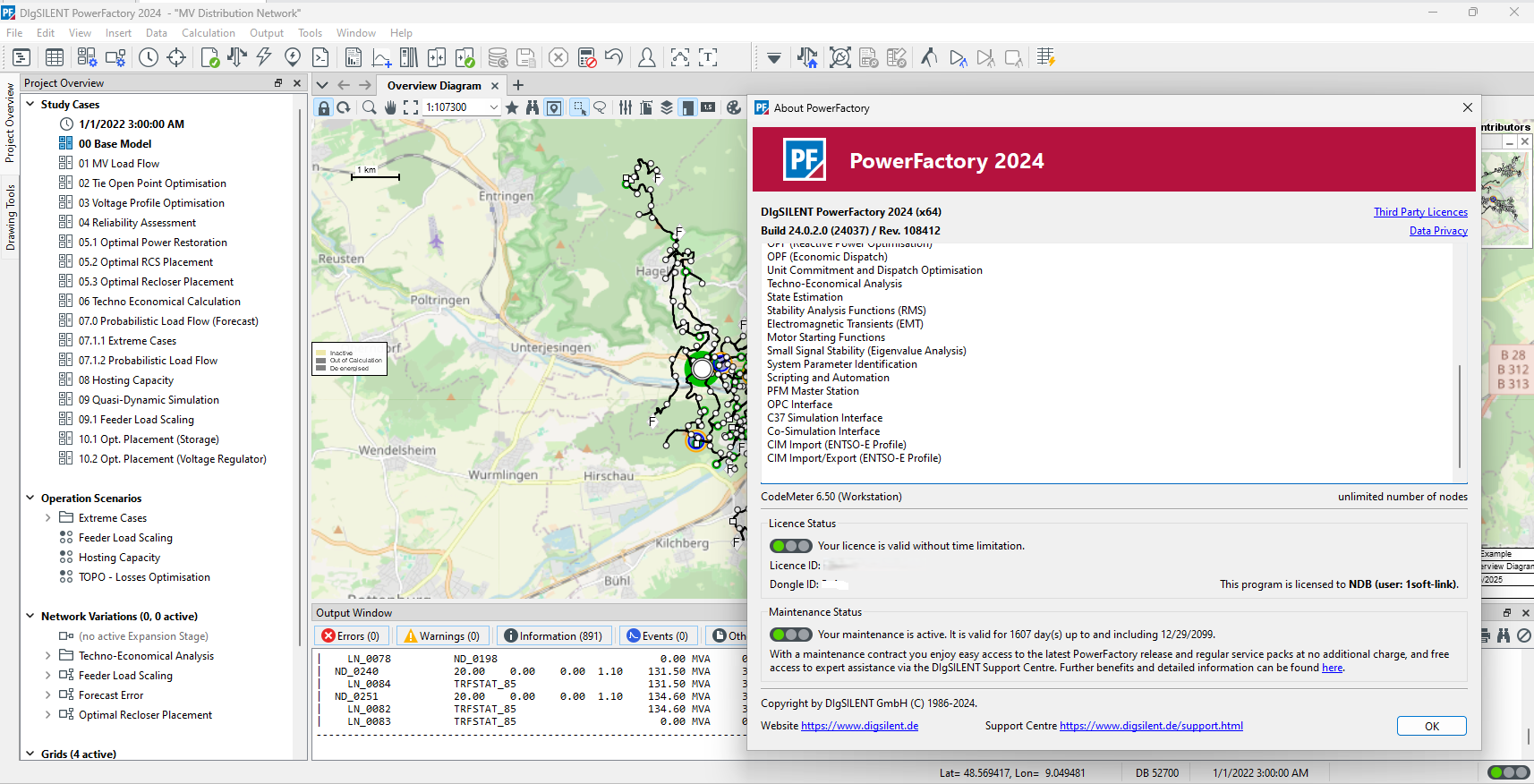This screenshot has width=1534, height=784.
Task: Click the star bookmark icon in diagram toolbar
Action: pos(512,107)
